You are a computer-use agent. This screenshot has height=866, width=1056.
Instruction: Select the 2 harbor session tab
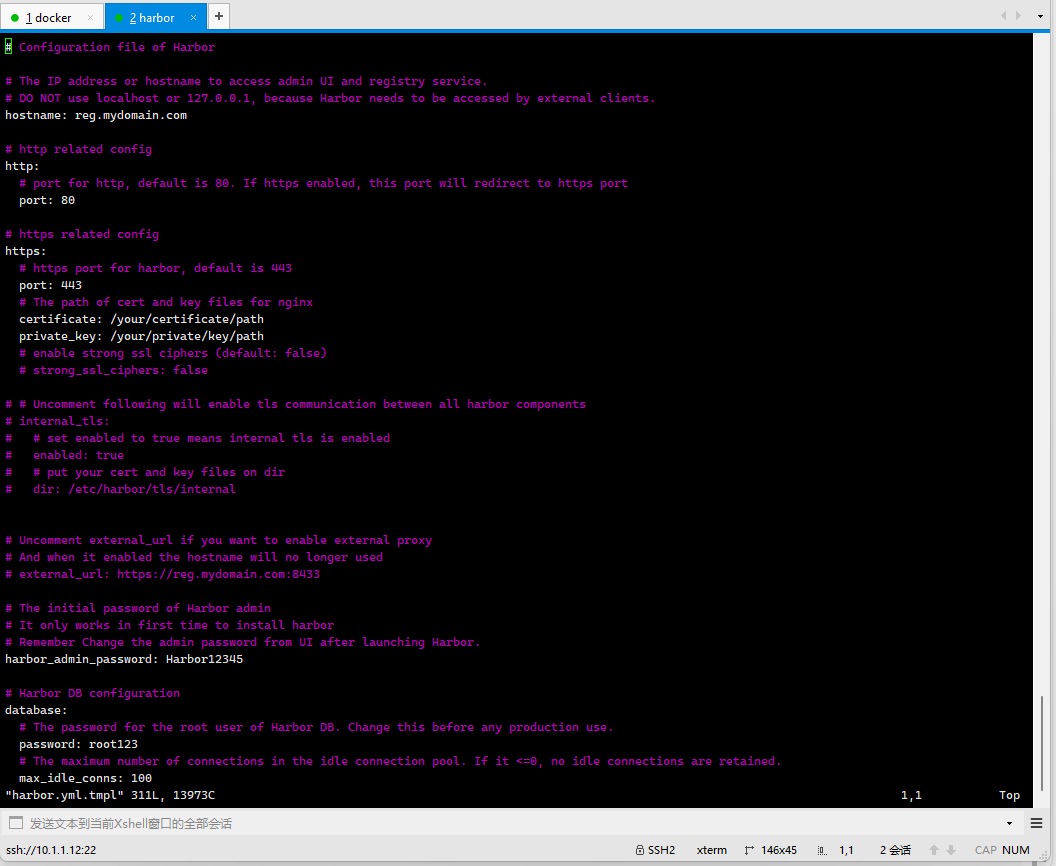coord(156,18)
